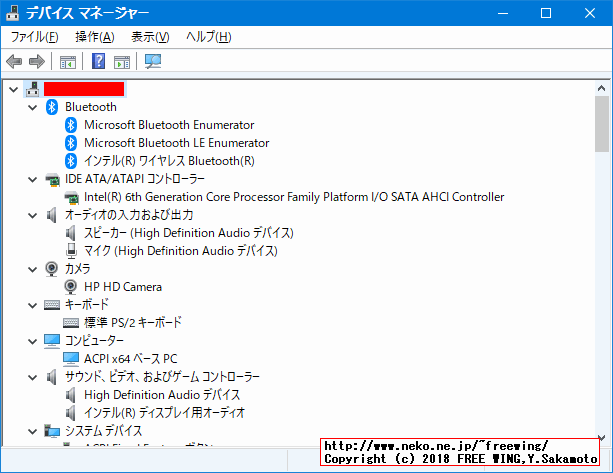613x473 pixels.
Task: Collapse the サウンド、ビデオ、およびゲーム コントローラー category
Action: pyautogui.click(x=33, y=377)
